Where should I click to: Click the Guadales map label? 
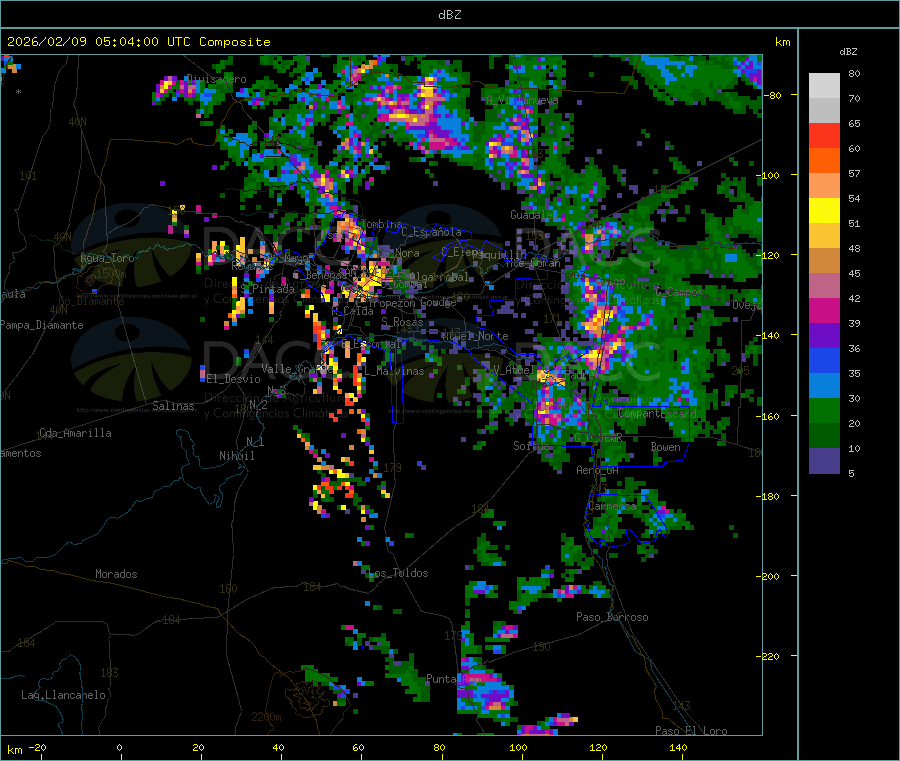[532, 215]
